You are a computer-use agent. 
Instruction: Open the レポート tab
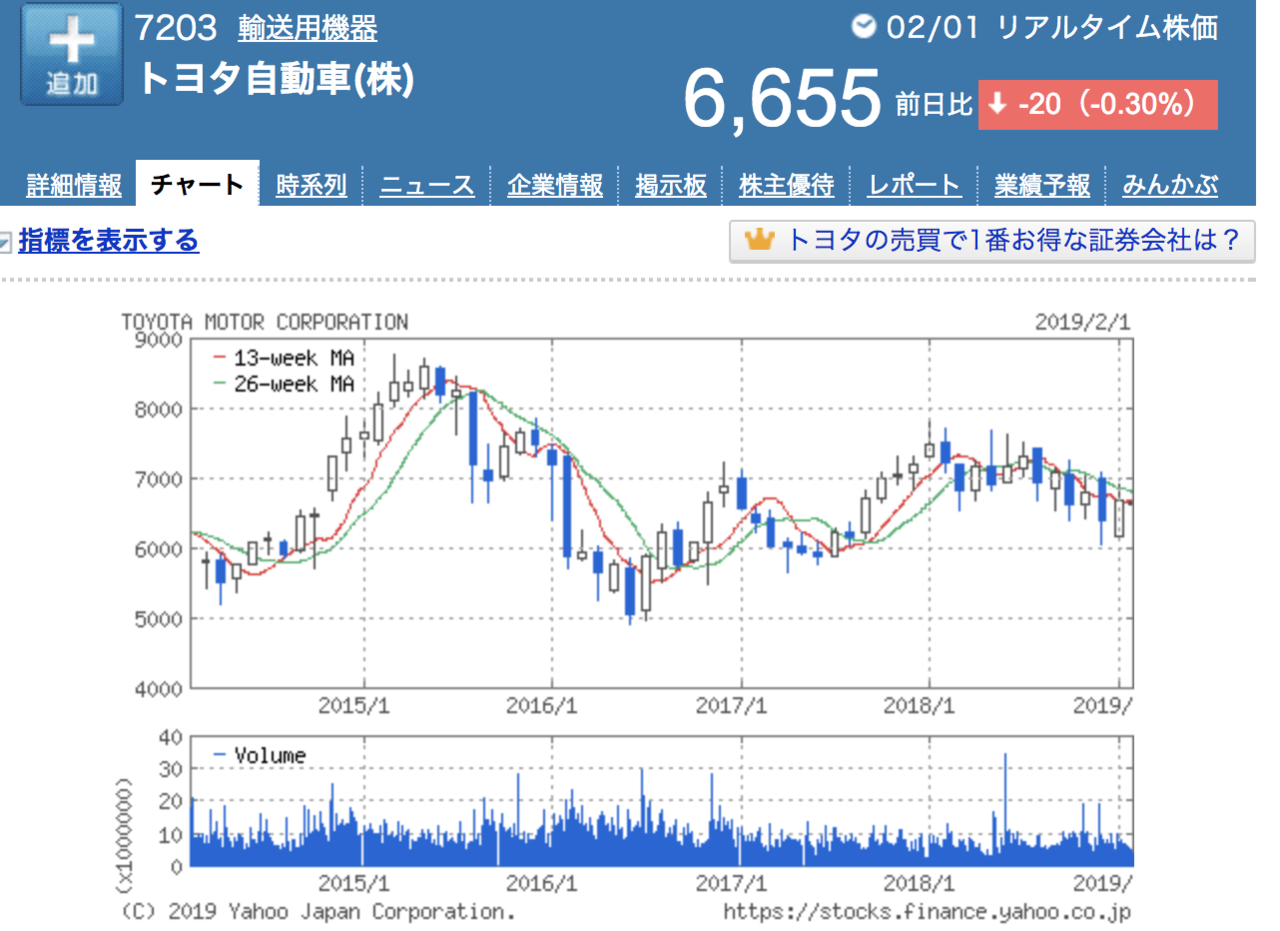pyautogui.click(x=914, y=185)
